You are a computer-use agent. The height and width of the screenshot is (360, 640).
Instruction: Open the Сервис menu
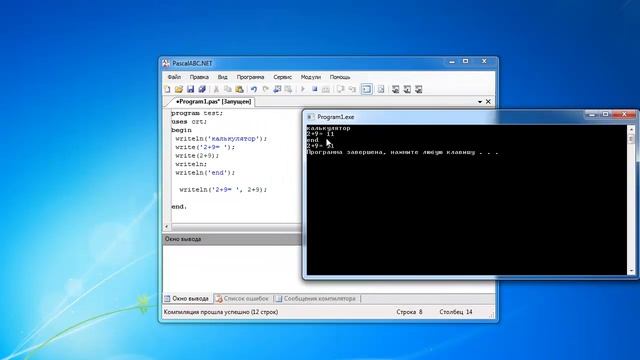click(282, 77)
